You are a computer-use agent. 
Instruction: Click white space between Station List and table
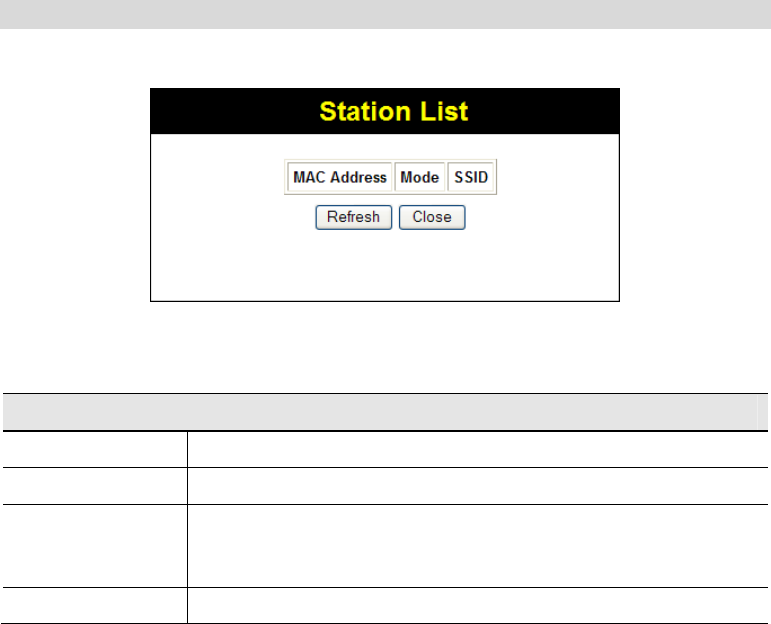coord(386,347)
